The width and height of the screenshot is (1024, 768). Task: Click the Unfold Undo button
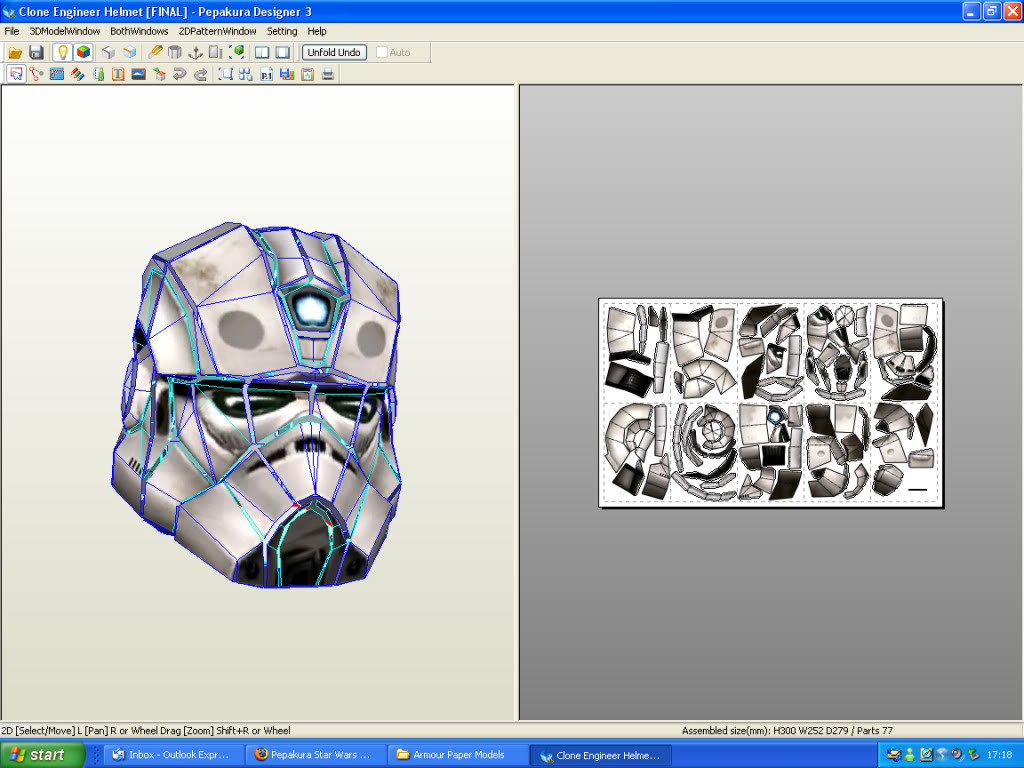click(x=334, y=52)
